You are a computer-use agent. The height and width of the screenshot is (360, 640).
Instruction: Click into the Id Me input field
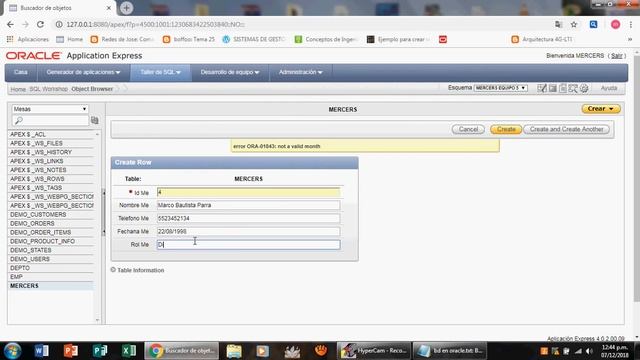(x=248, y=192)
